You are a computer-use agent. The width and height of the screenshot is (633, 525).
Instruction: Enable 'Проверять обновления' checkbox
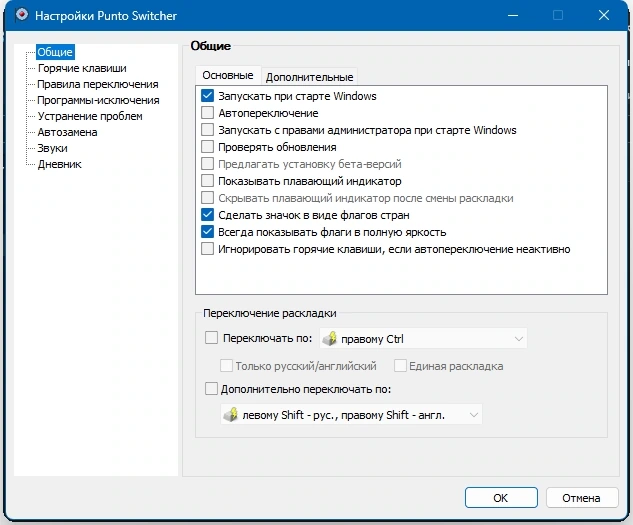[208, 147]
